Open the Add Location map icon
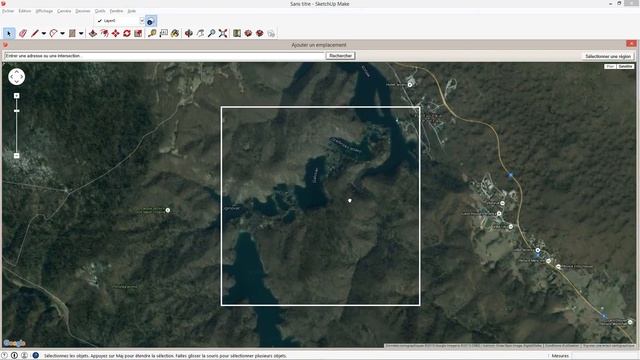Viewport: 640px width, 360px height. [x=237, y=33]
